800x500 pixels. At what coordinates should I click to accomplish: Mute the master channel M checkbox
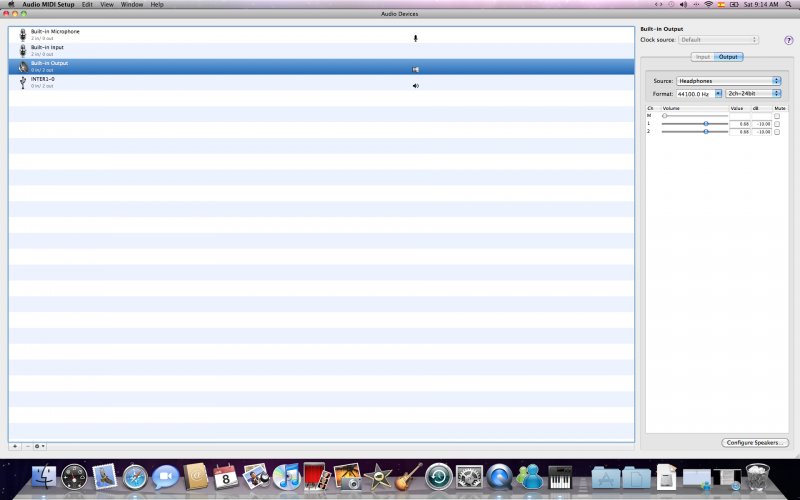(777, 116)
